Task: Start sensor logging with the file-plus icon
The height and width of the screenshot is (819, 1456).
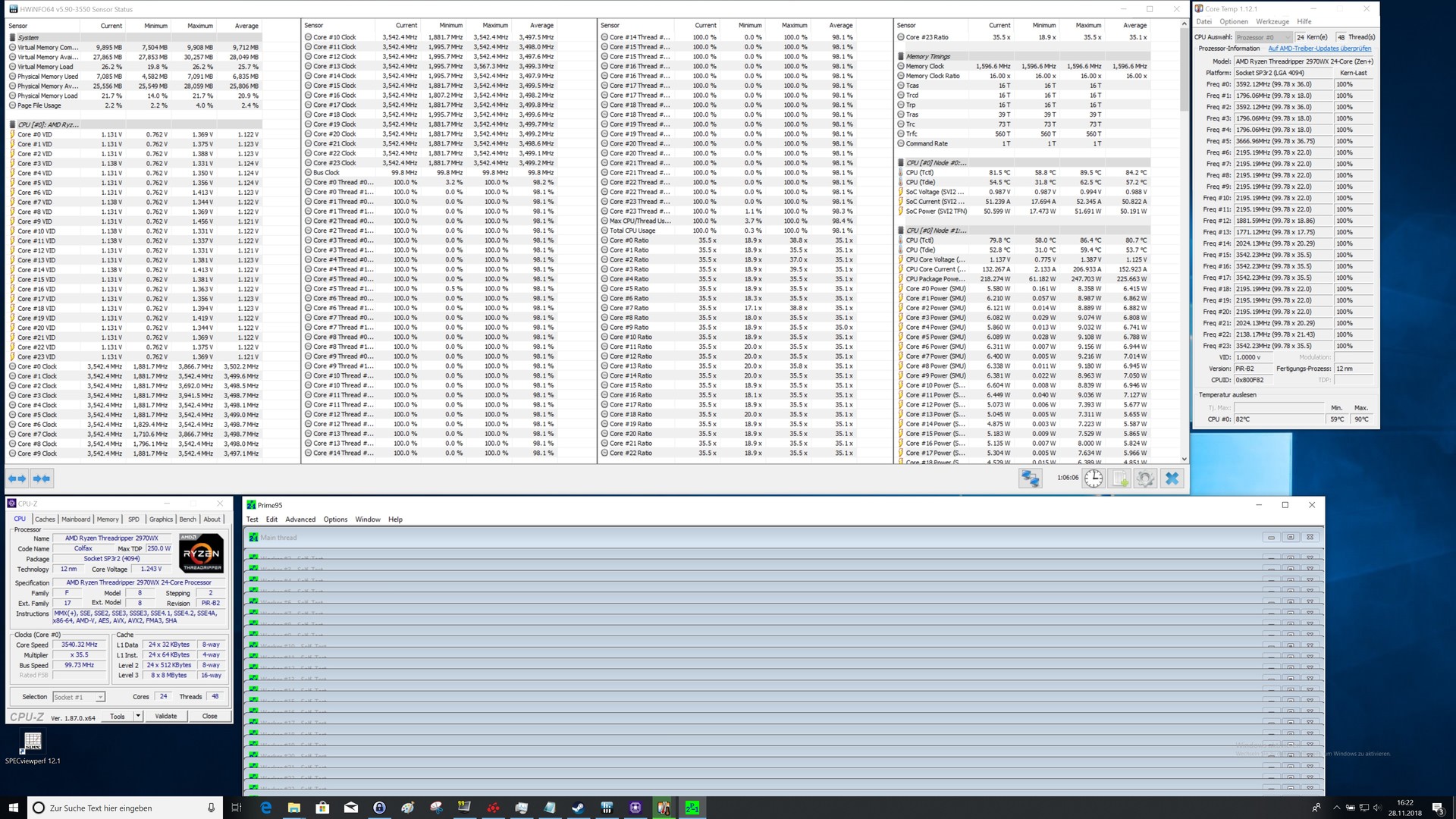Action: pos(1120,479)
